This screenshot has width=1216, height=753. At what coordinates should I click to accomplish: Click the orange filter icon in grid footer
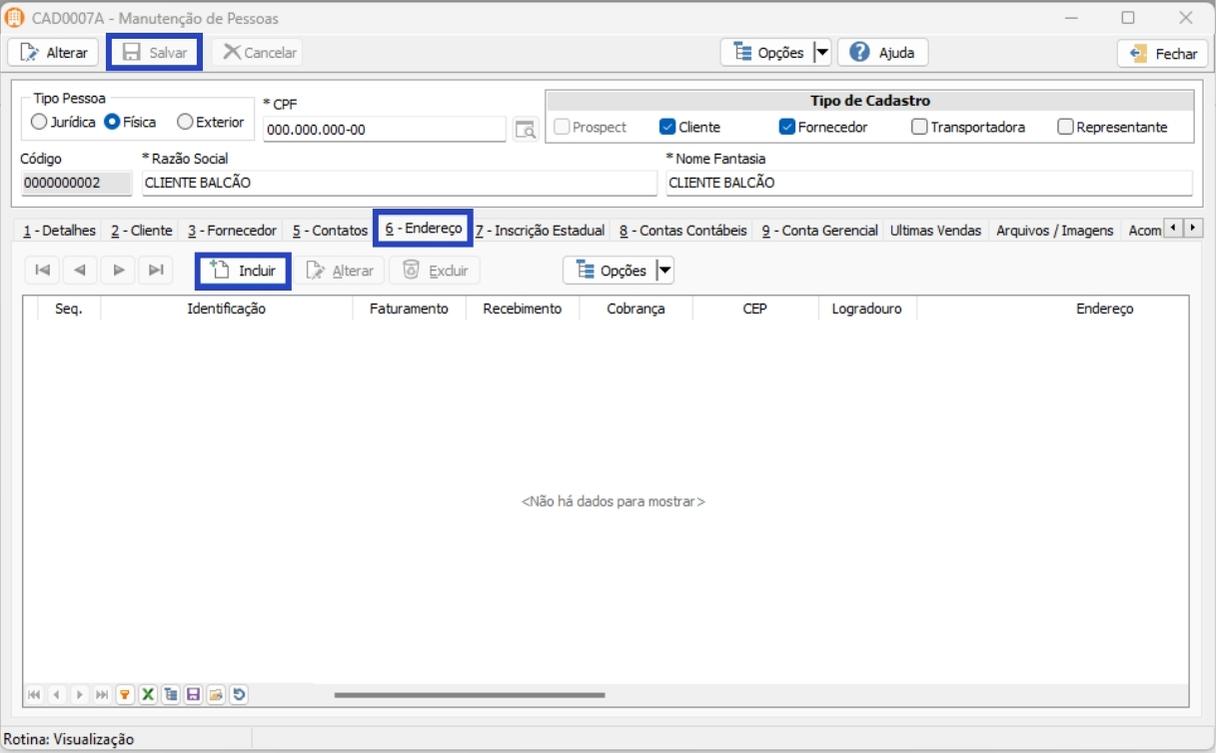pyautogui.click(x=125, y=694)
